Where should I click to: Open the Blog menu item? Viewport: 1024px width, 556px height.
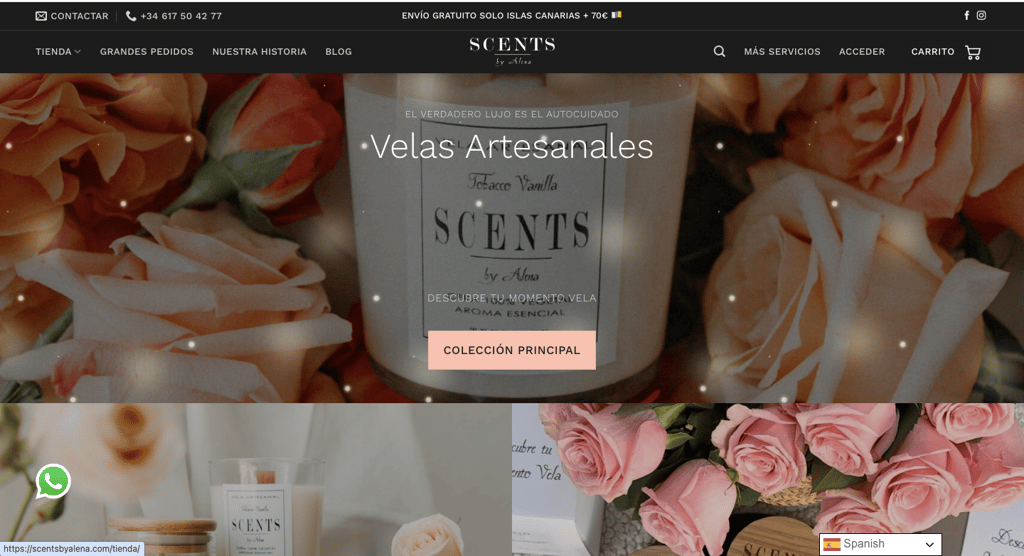pyautogui.click(x=338, y=52)
